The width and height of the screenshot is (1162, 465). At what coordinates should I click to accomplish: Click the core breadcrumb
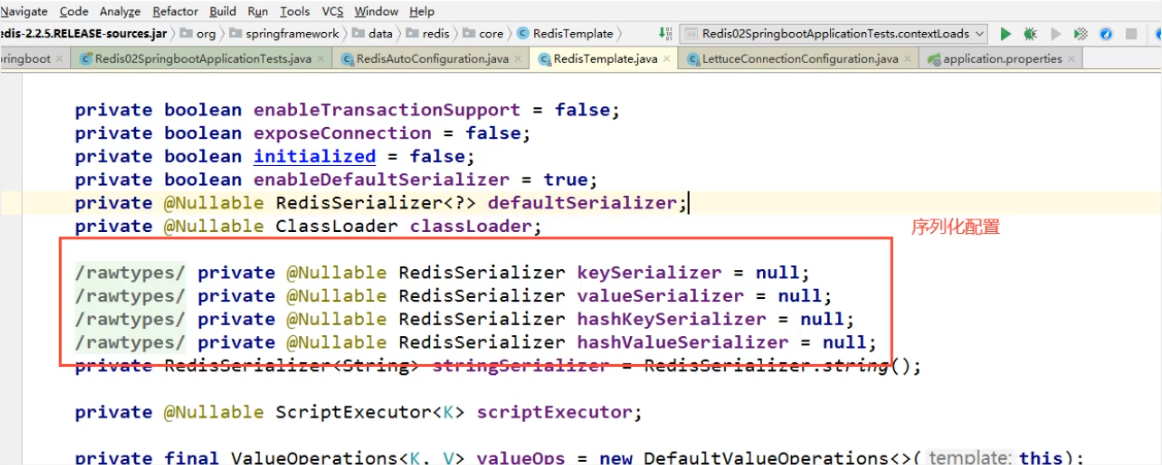click(491, 33)
